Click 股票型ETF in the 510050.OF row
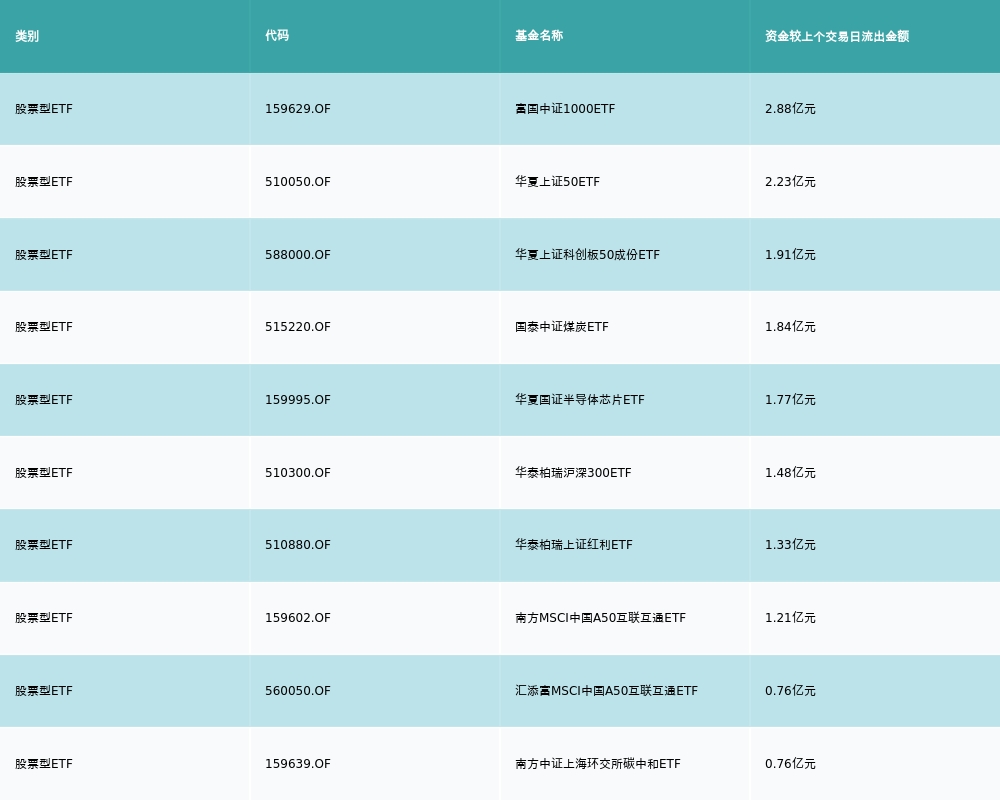The height and width of the screenshot is (800, 1000). click(44, 182)
